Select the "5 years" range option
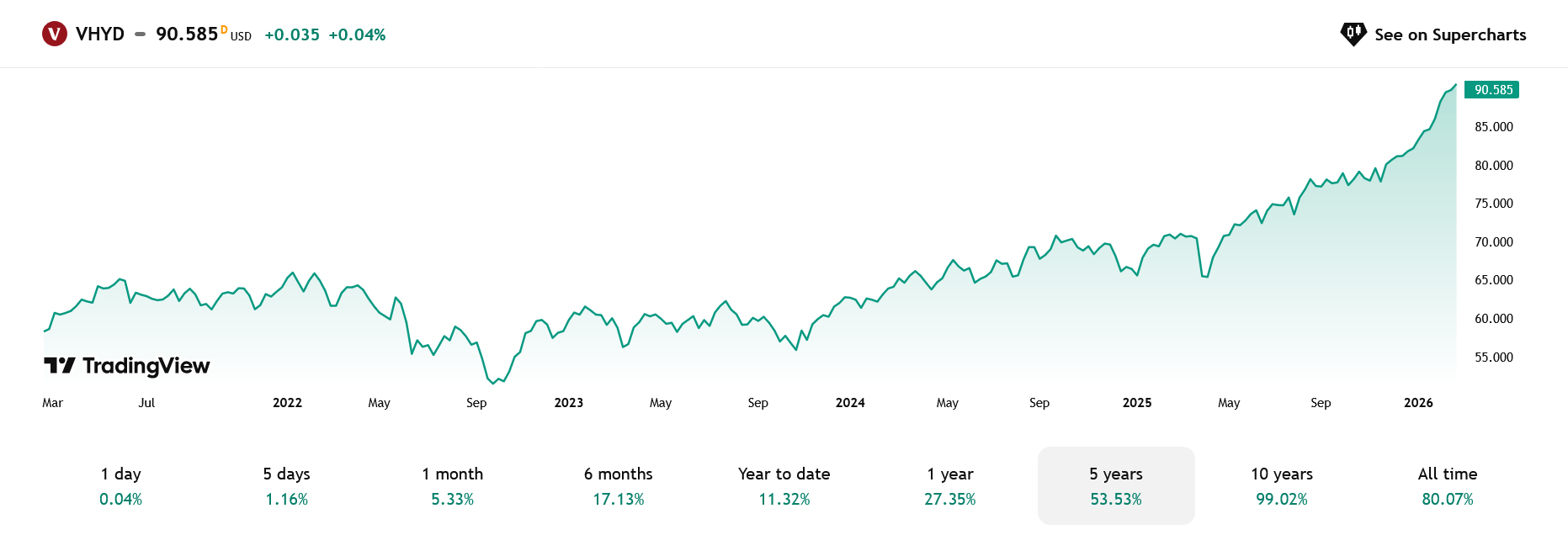Screen dimensions: 1568x535 (1116, 485)
